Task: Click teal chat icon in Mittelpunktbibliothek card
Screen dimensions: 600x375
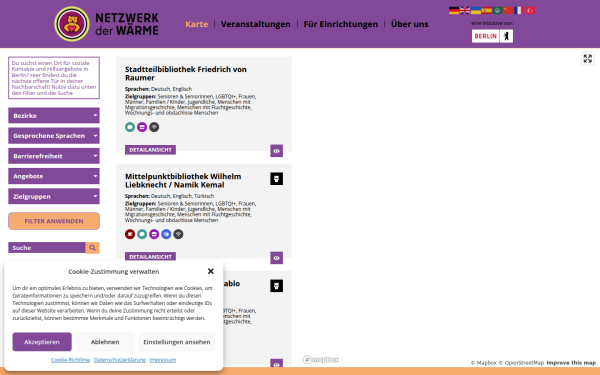Action: (142, 234)
